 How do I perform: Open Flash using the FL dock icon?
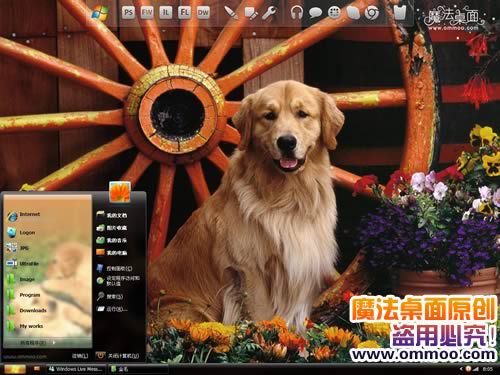pos(185,13)
